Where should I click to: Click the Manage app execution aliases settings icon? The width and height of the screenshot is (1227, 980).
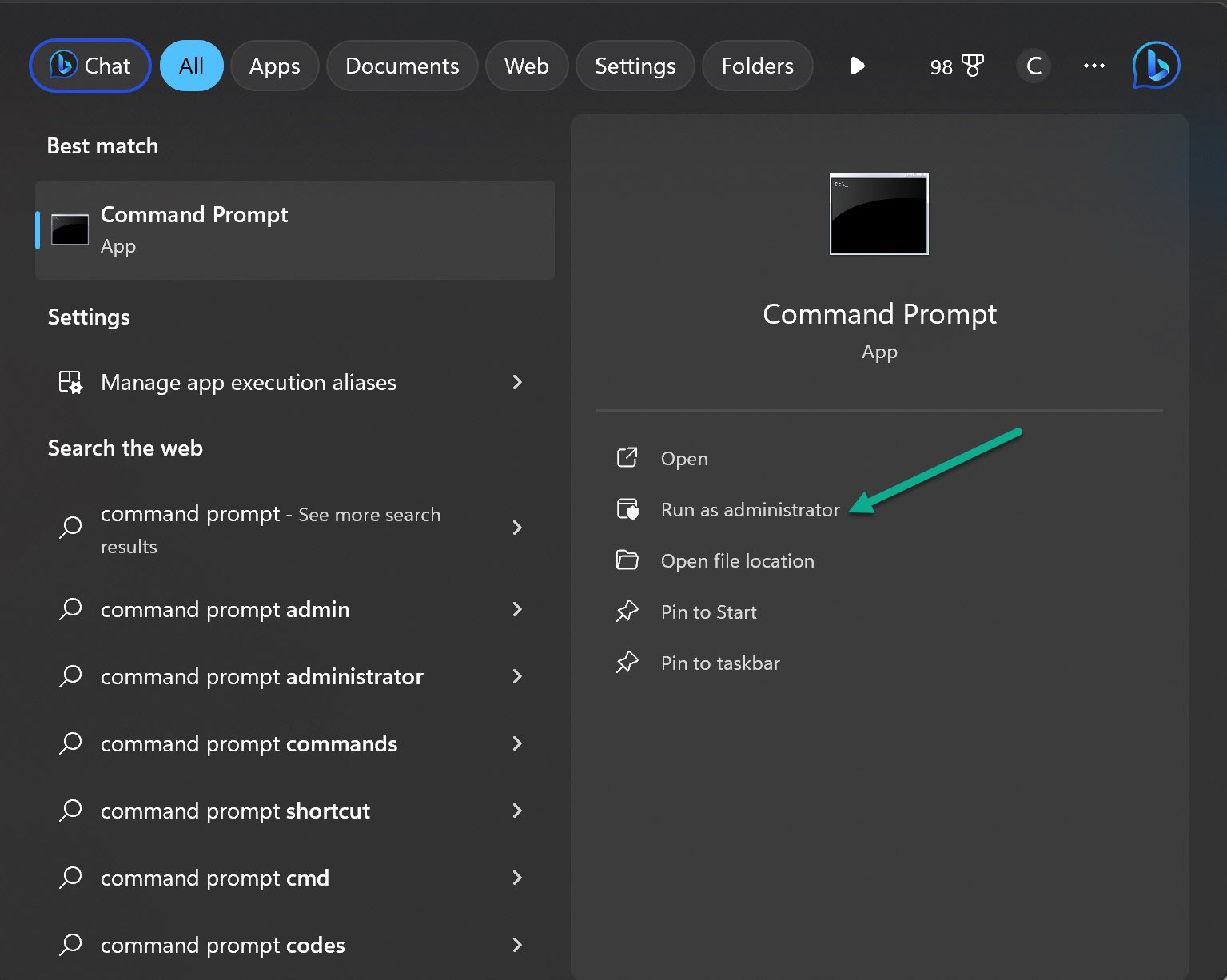click(x=70, y=382)
